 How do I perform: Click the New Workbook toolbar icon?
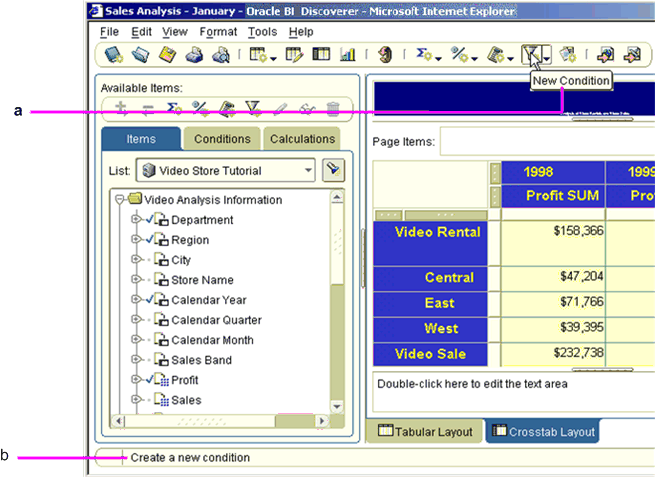pyautogui.click(x=113, y=54)
